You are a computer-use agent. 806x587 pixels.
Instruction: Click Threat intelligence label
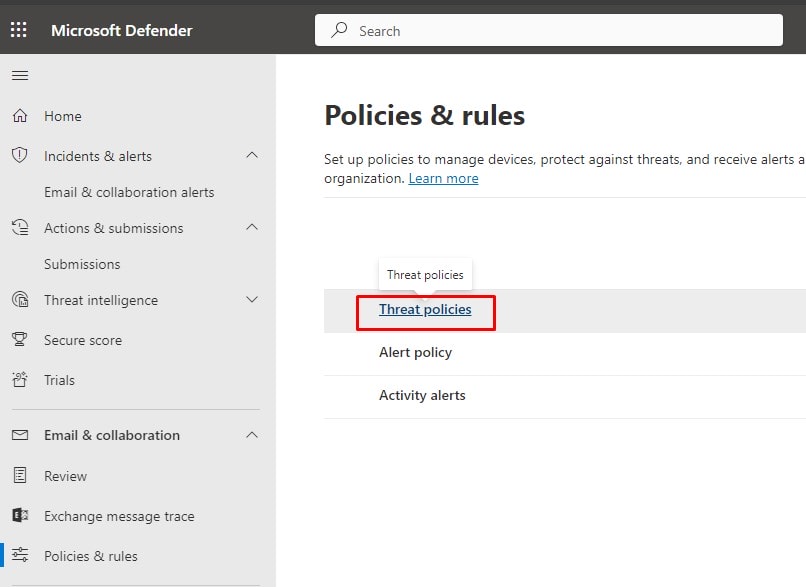101,300
